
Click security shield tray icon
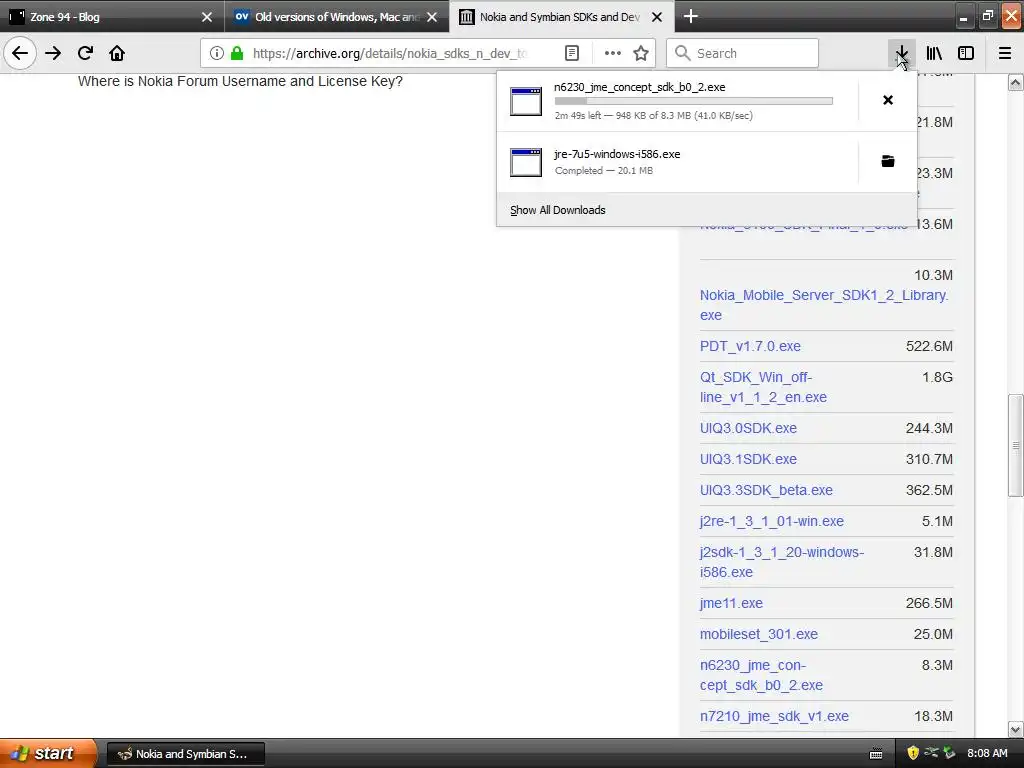(913, 753)
